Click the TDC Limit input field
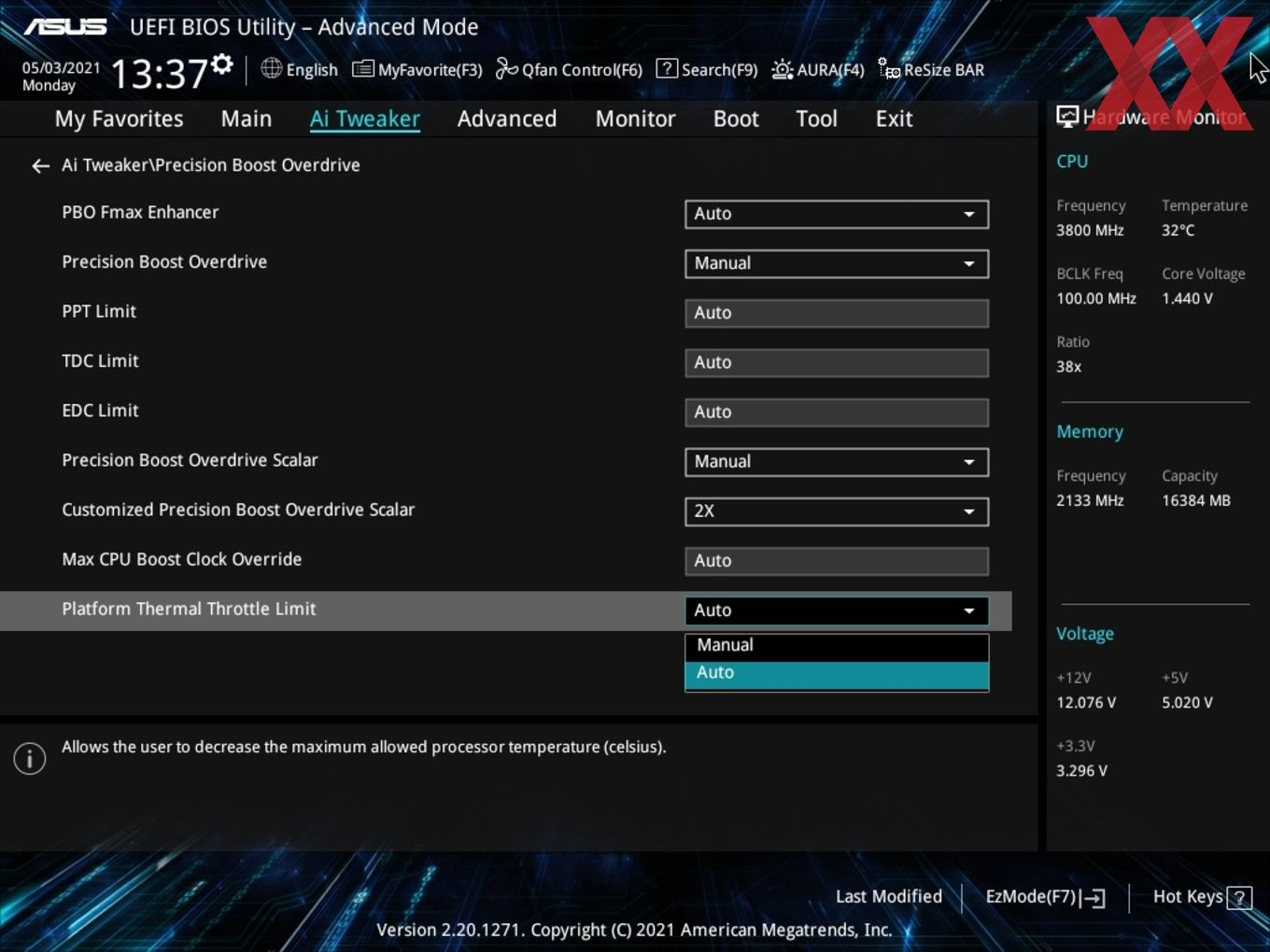The height and width of the screenshot is (952, 1270). [x=837, y=362]
